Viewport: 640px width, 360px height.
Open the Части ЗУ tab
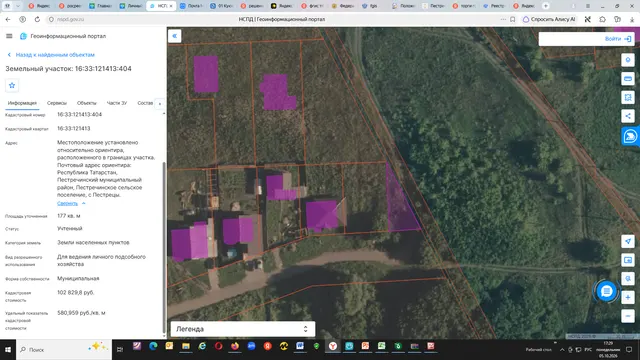tap(117, 103)
